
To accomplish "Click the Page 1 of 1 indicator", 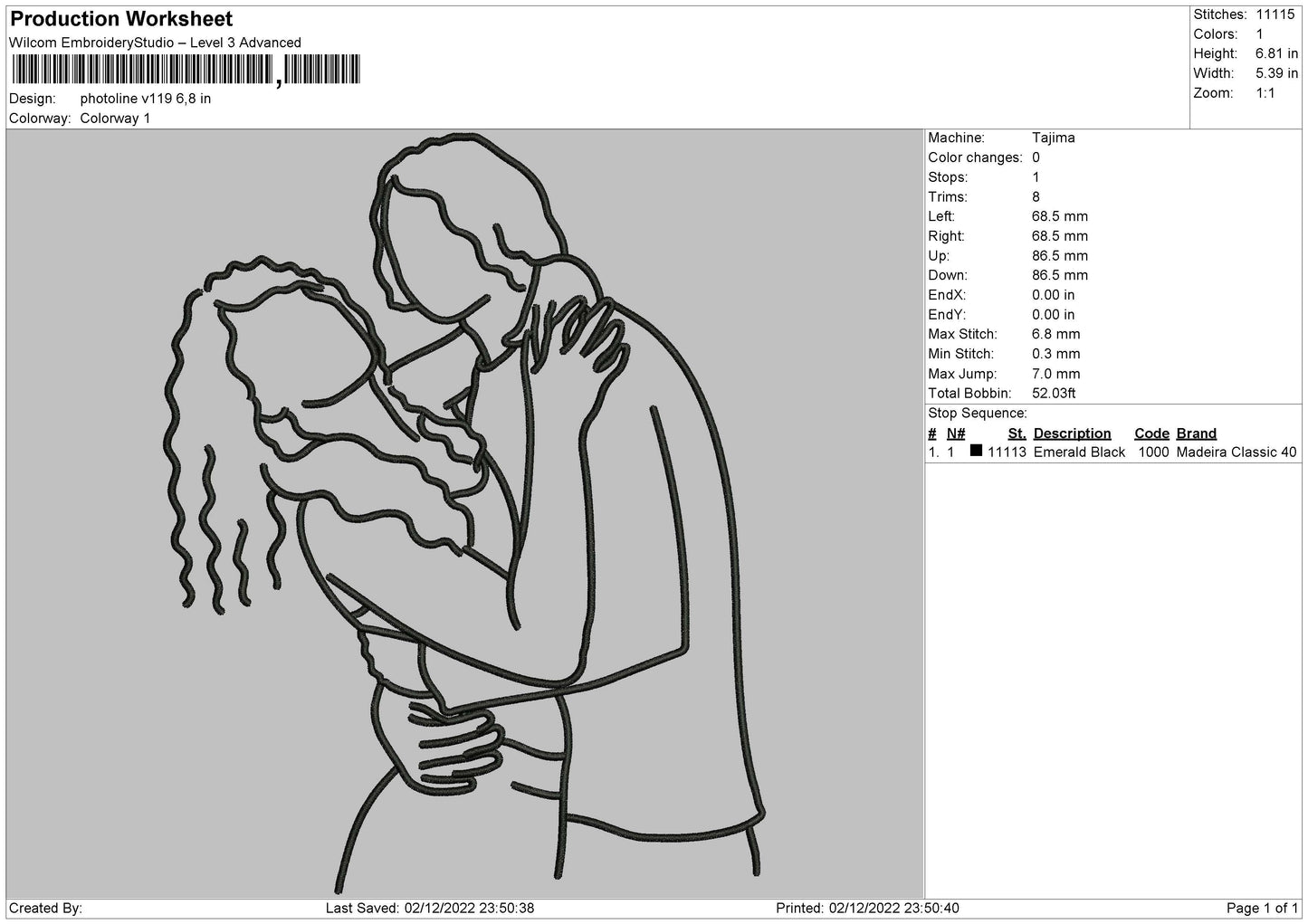I will (1262, 909).
